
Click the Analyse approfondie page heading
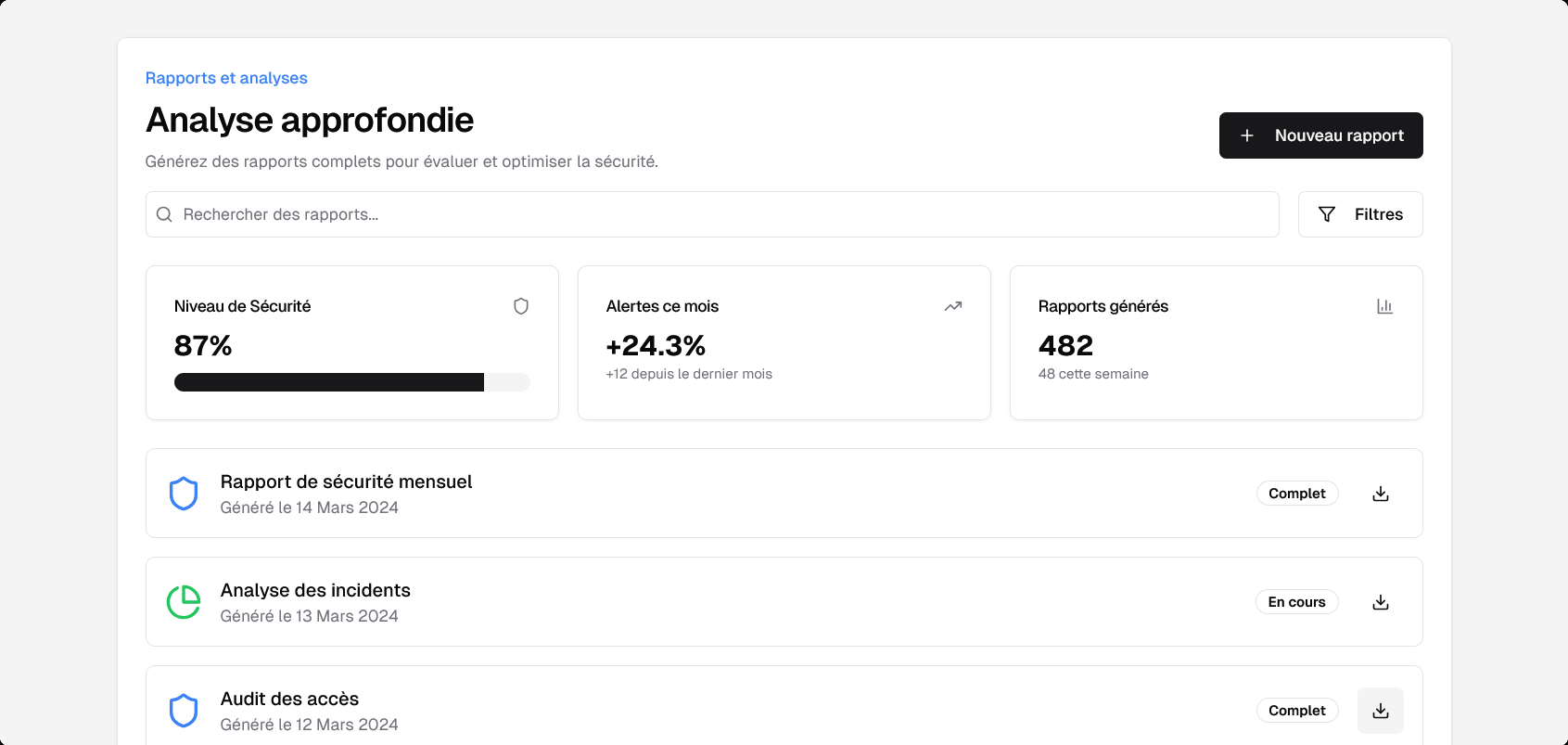(x=310, y=120)
